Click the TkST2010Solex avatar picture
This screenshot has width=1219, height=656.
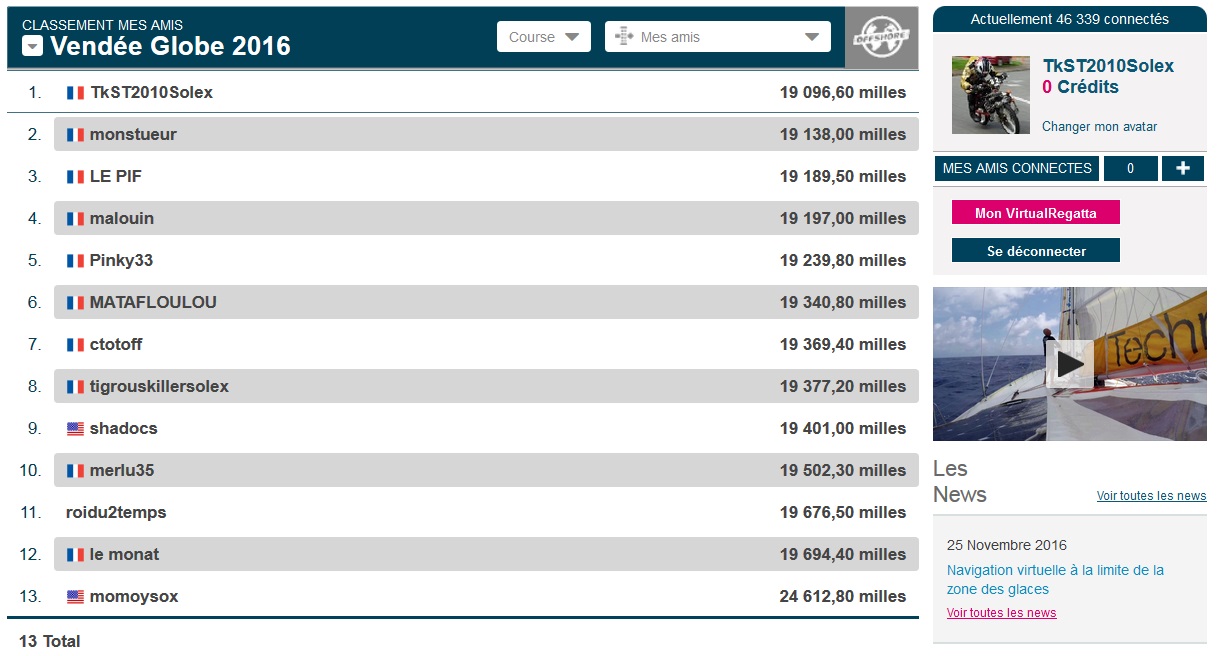(990, 95)
